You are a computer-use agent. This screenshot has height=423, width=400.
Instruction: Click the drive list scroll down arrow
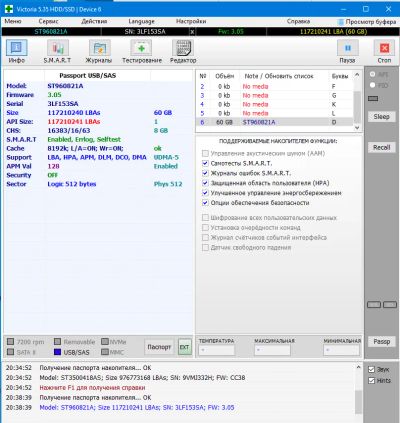357,128
